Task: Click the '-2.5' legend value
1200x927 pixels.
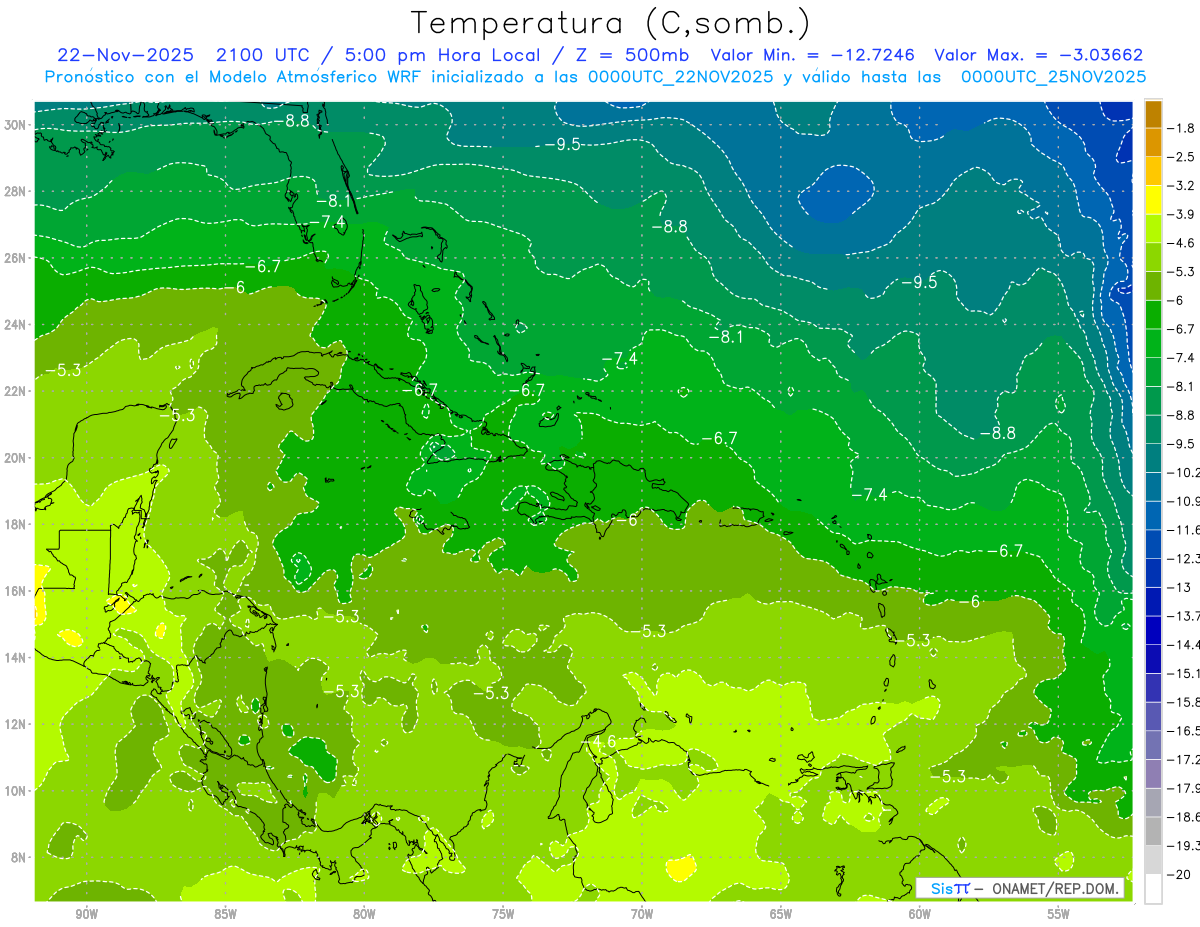Action: pyautogui.click(x=1180, y=157)
